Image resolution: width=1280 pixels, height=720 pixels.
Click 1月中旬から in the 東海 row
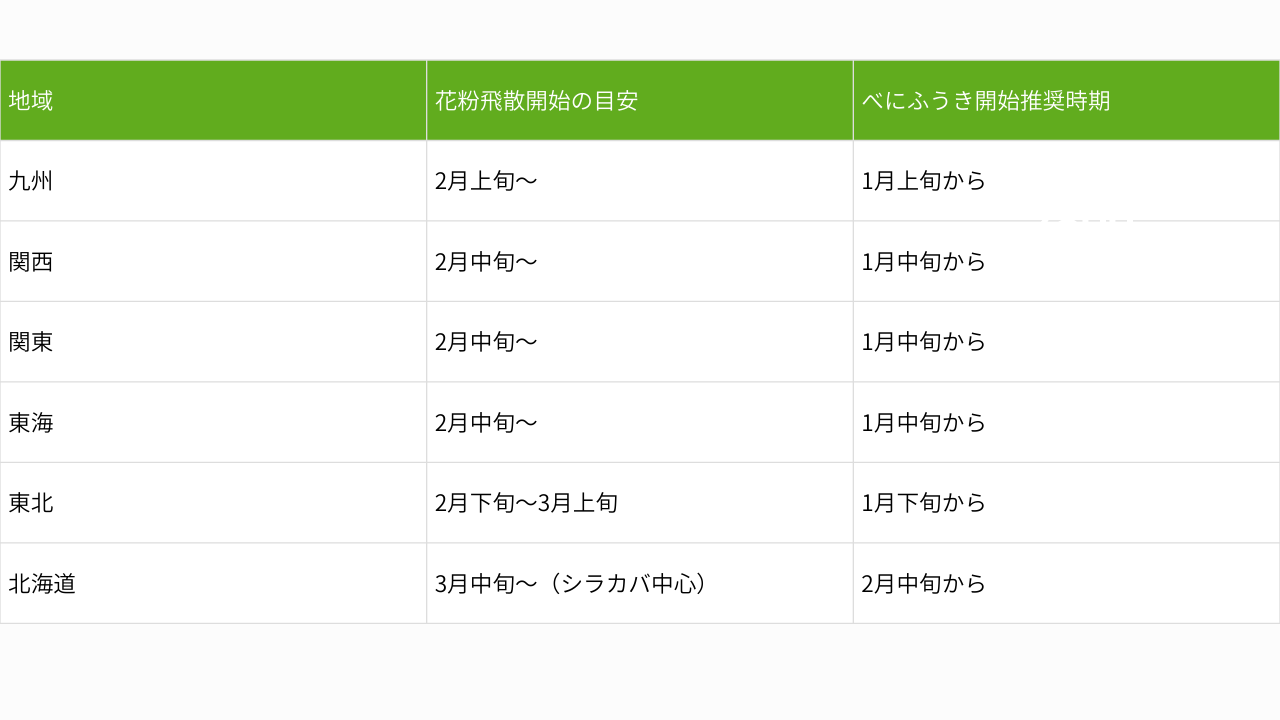[923, 423]
